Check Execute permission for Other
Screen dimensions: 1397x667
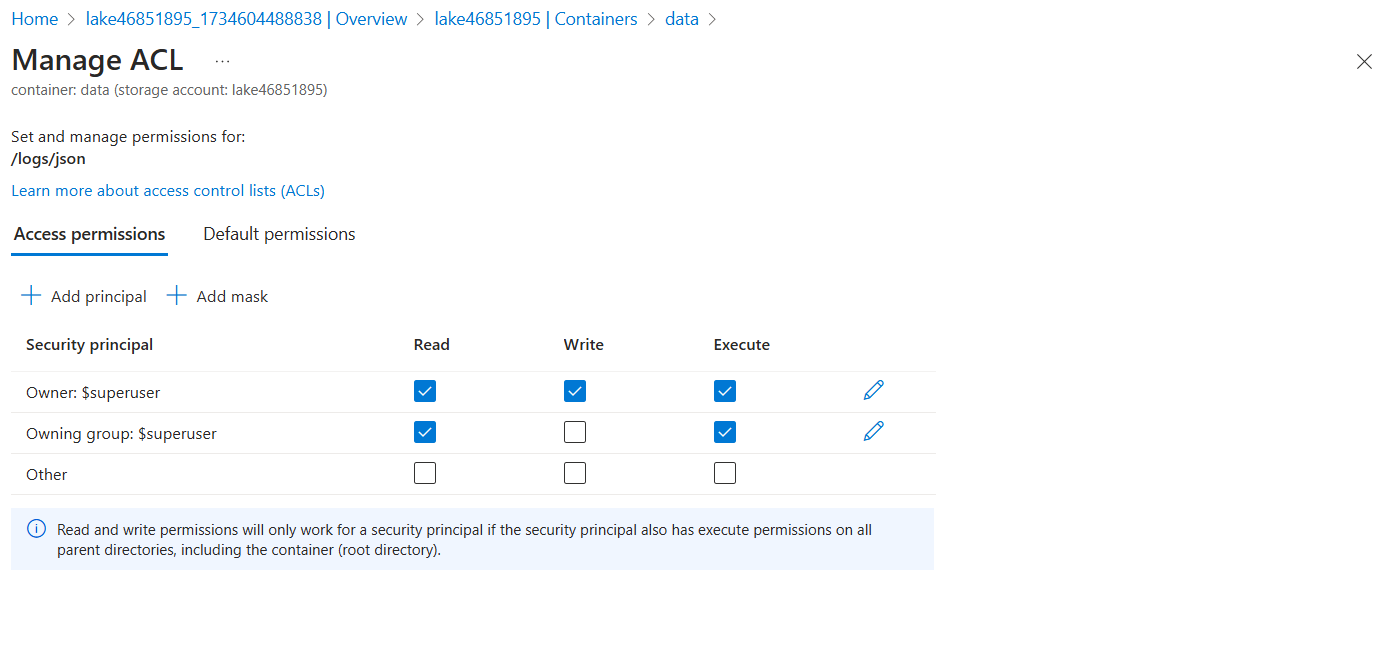click(725, 473)
